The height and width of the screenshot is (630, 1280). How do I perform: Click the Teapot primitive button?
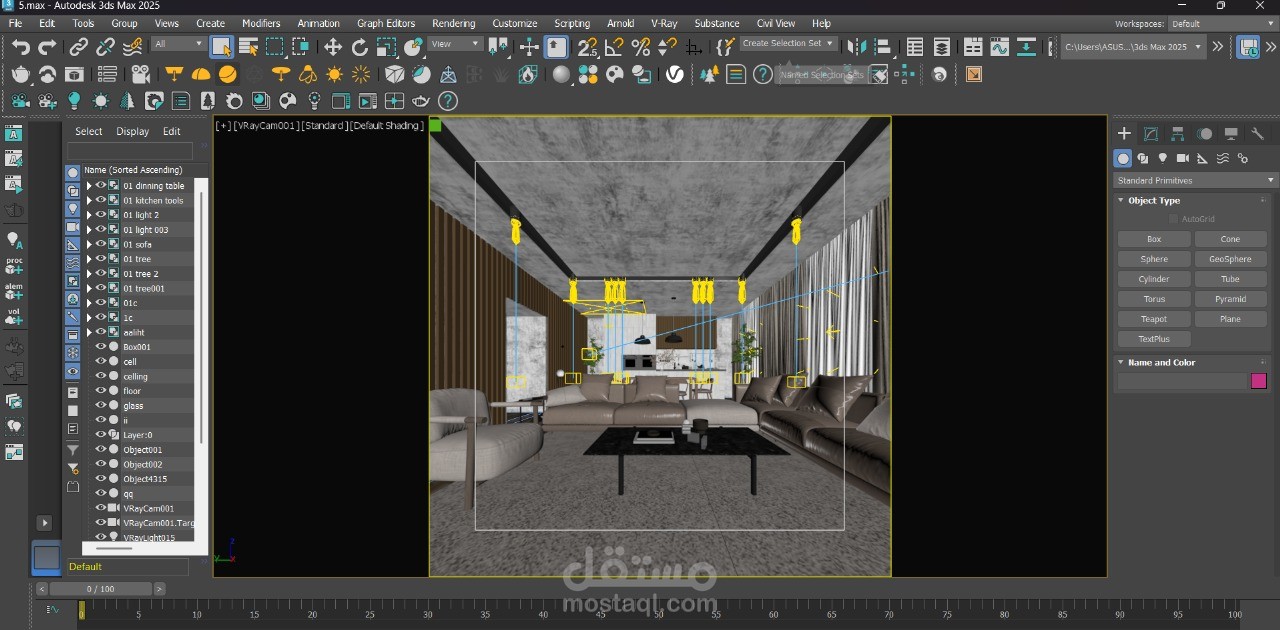[1154, 319]
